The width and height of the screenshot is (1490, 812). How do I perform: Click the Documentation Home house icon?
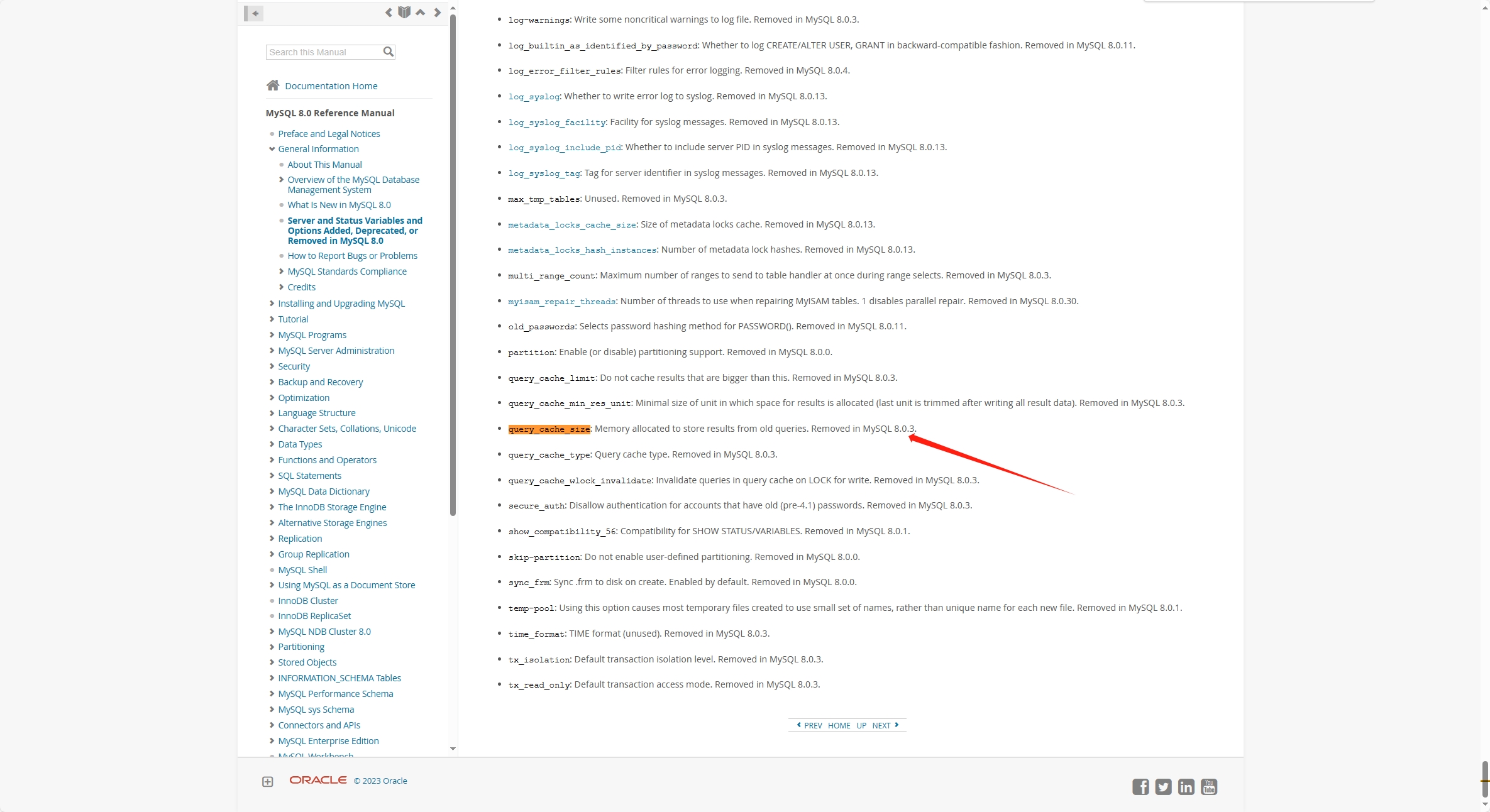(x=273, y=85)
